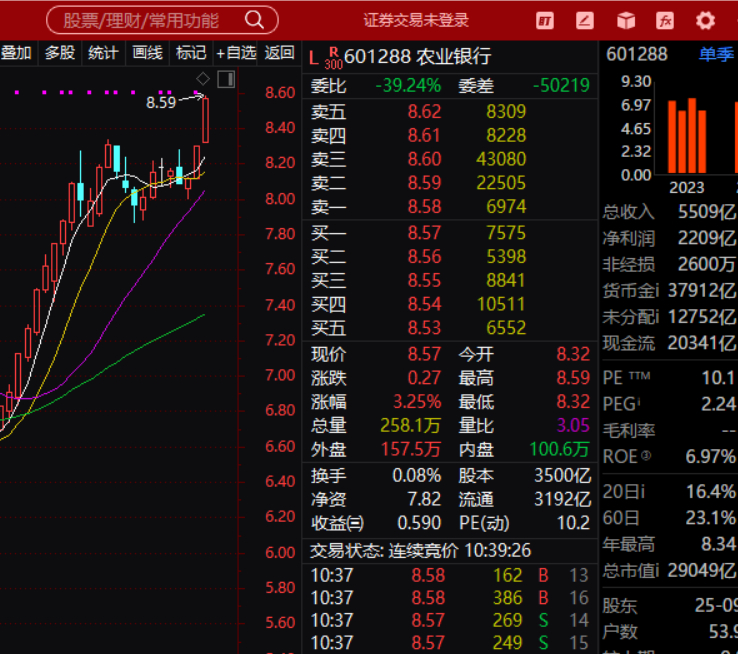This screenshot has height=654, width=738.
Task: Click PE TTM value 10.1
Action: tap(718, 378)
